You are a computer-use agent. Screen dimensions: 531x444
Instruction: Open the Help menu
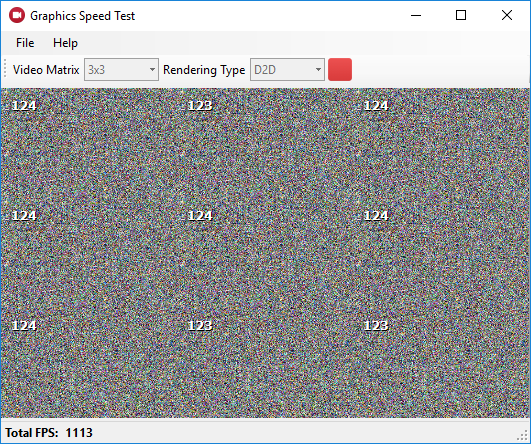[x=65, y=43]
